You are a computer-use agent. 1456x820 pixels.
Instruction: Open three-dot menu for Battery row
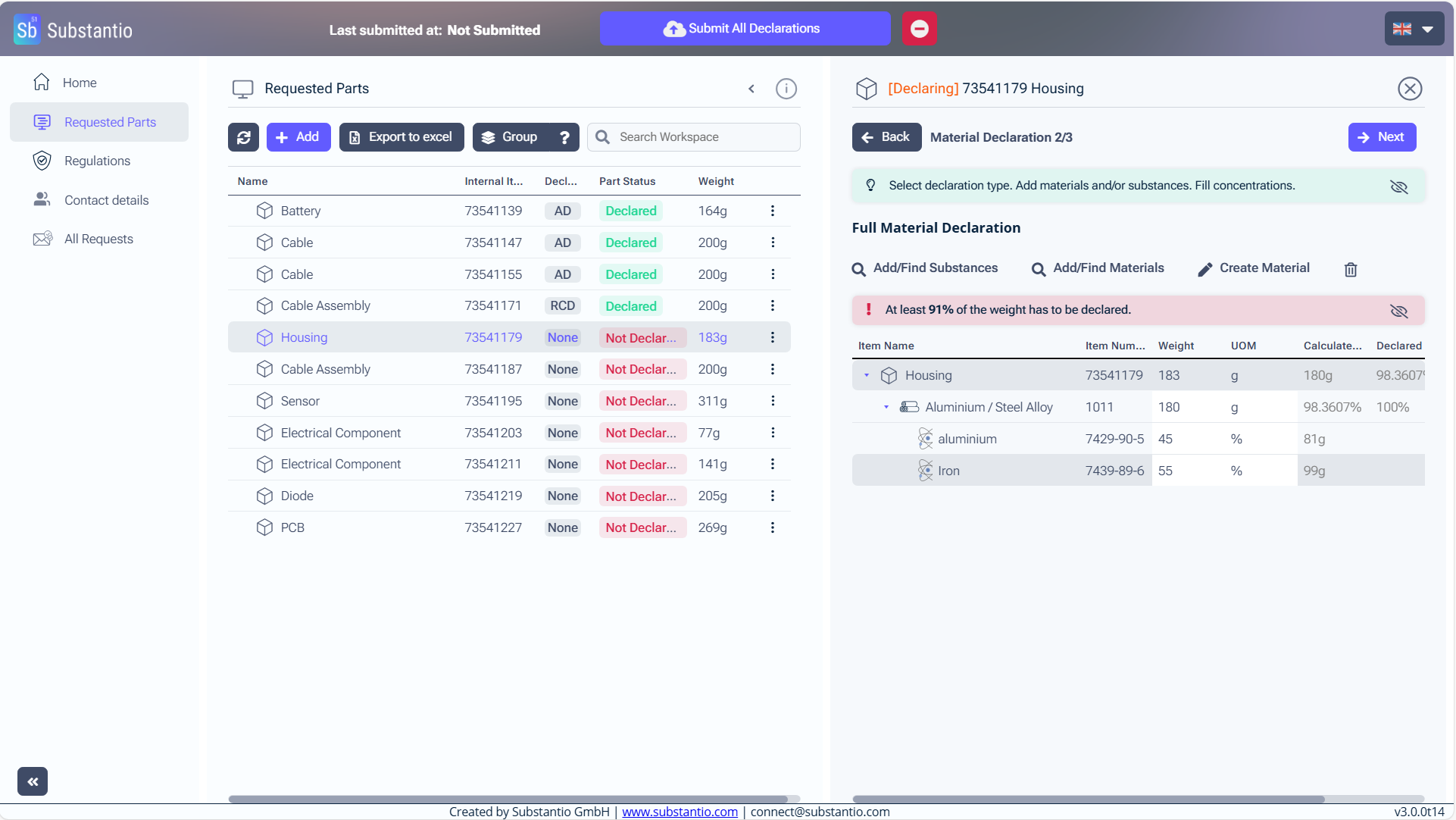772,211
